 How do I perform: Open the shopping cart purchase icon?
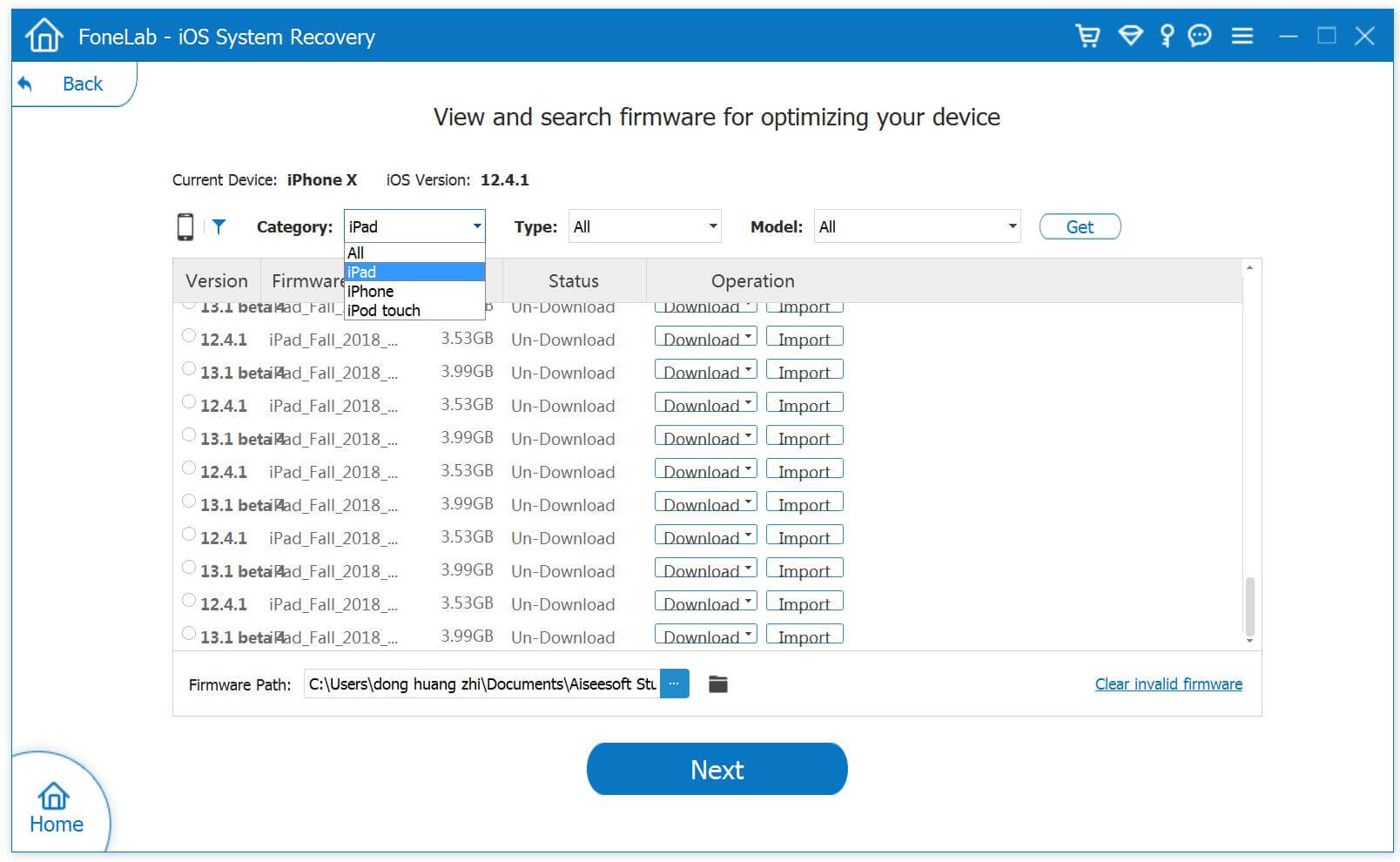click(1087, 36)
